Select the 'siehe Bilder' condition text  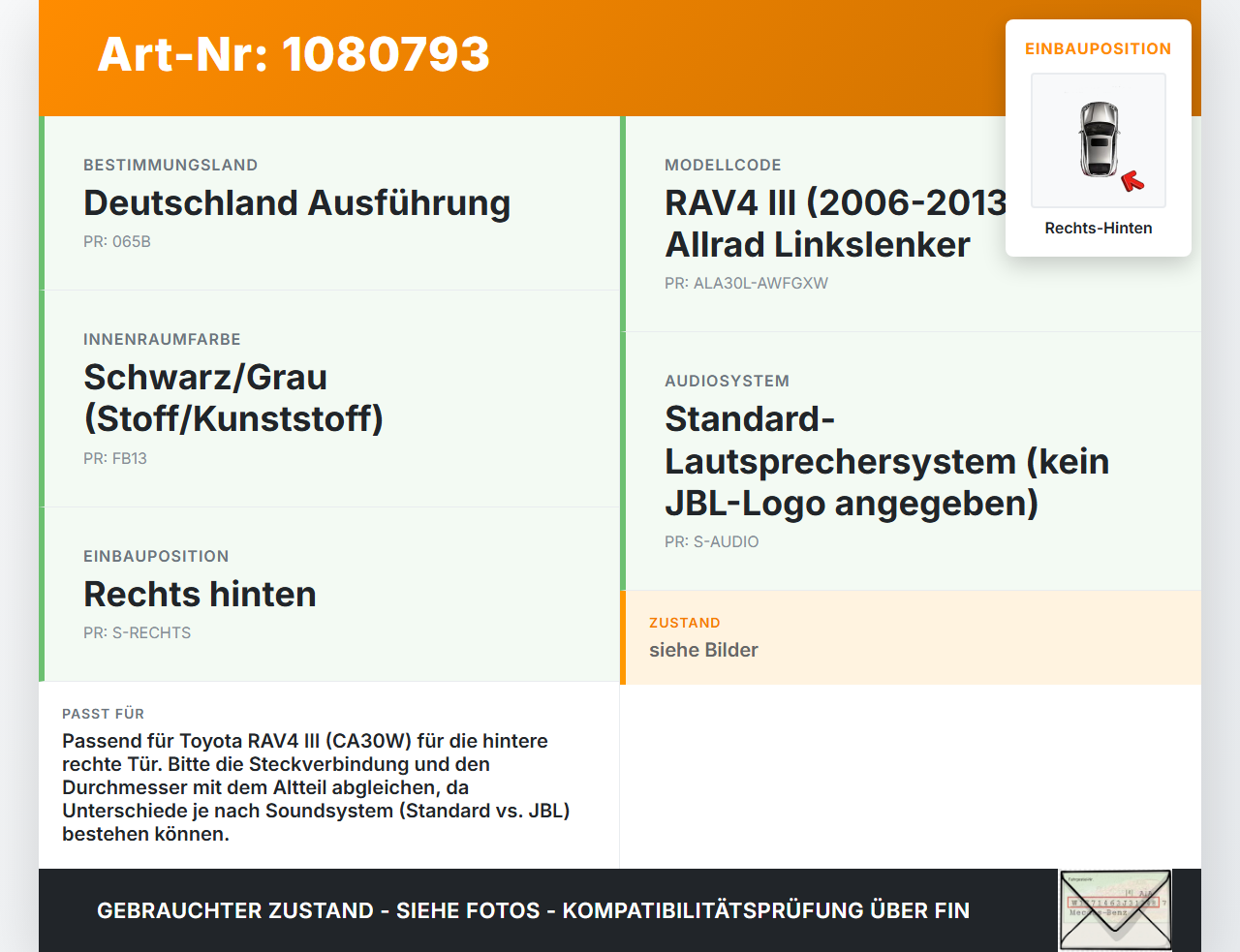click(x=703, y=651)
